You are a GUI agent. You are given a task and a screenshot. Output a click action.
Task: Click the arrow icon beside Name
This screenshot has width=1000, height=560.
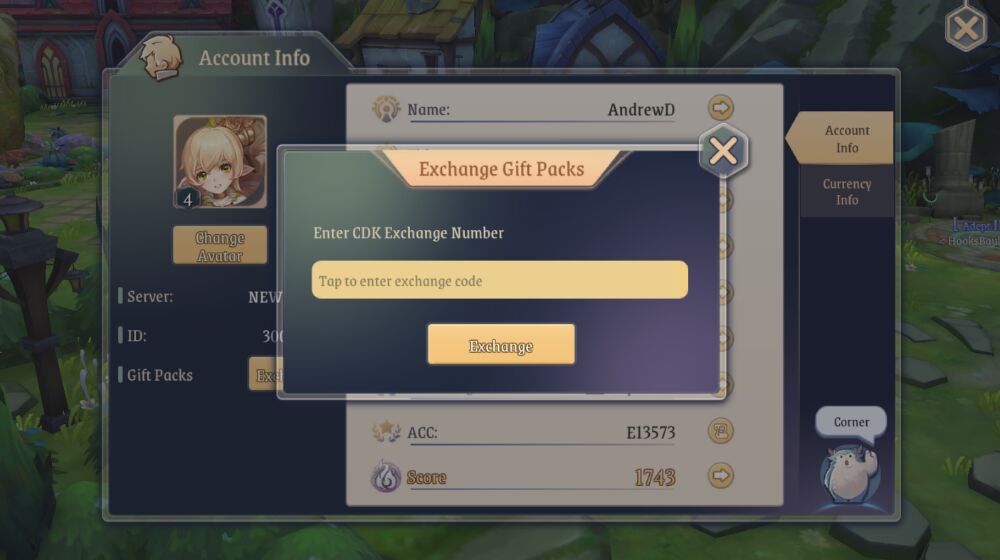click(x=721, y=108)
